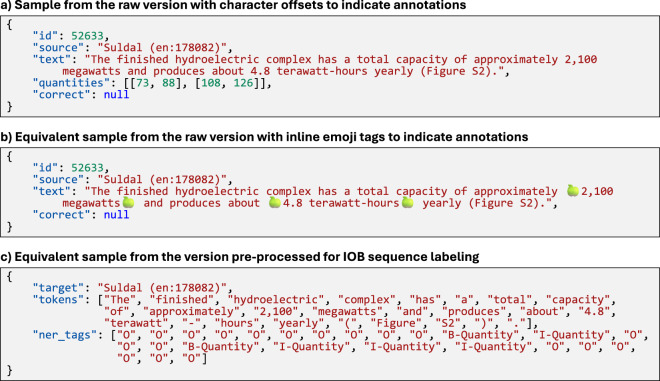Image resolution: width=660 pixels, height=381 pixels.
Task: Click the apple emoji after terawatt-hours
Action: (x=407, y=202)
